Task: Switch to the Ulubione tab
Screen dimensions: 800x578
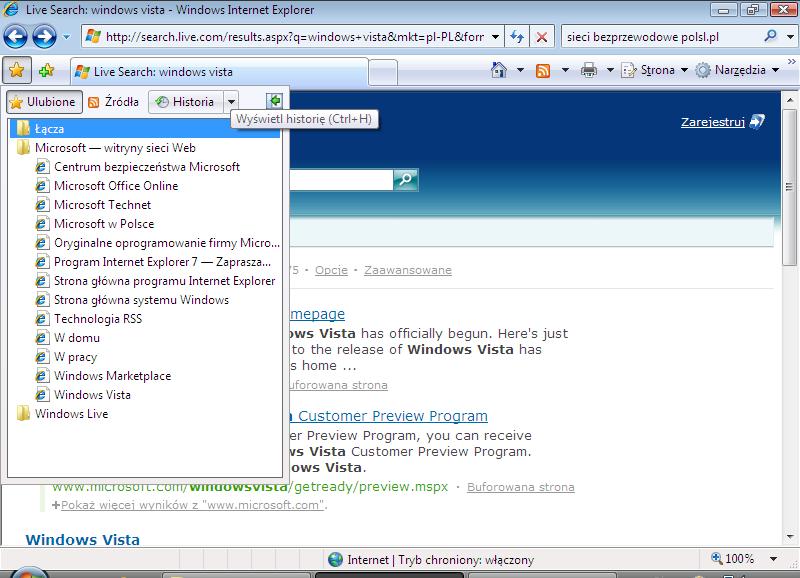Action: pyautogui.click(x=44, y=102)
